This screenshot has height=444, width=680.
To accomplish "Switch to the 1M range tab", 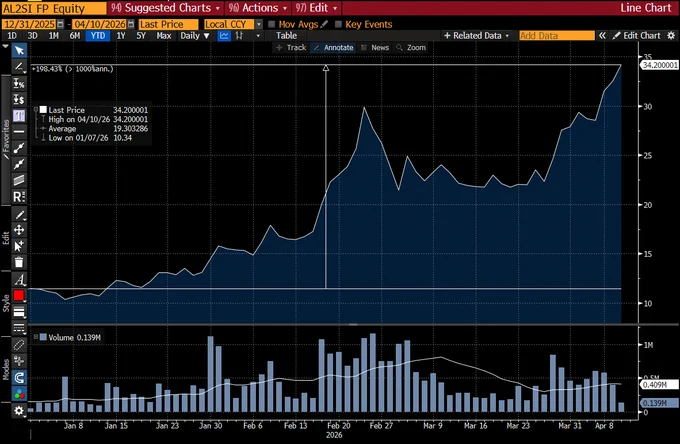I will (x=53, y=36).
